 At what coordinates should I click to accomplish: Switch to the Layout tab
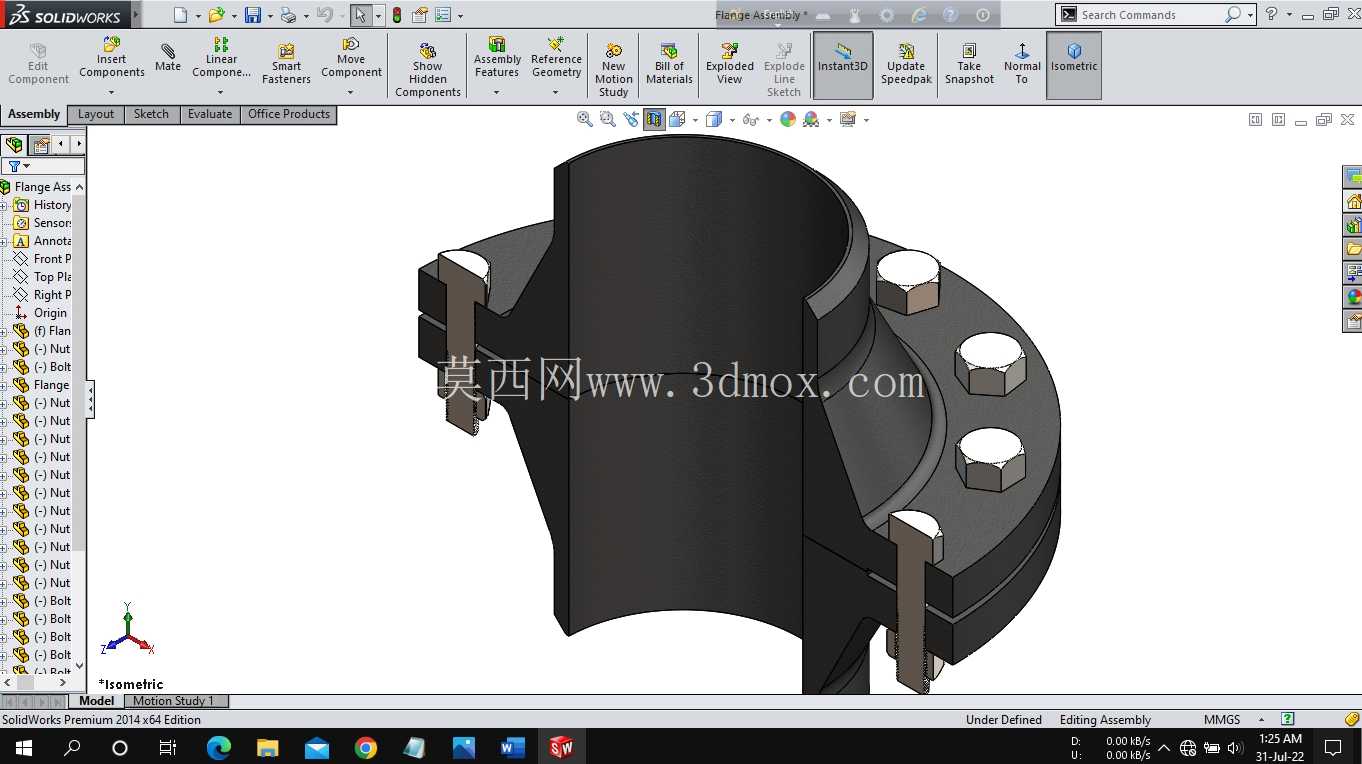coord(96,114)
